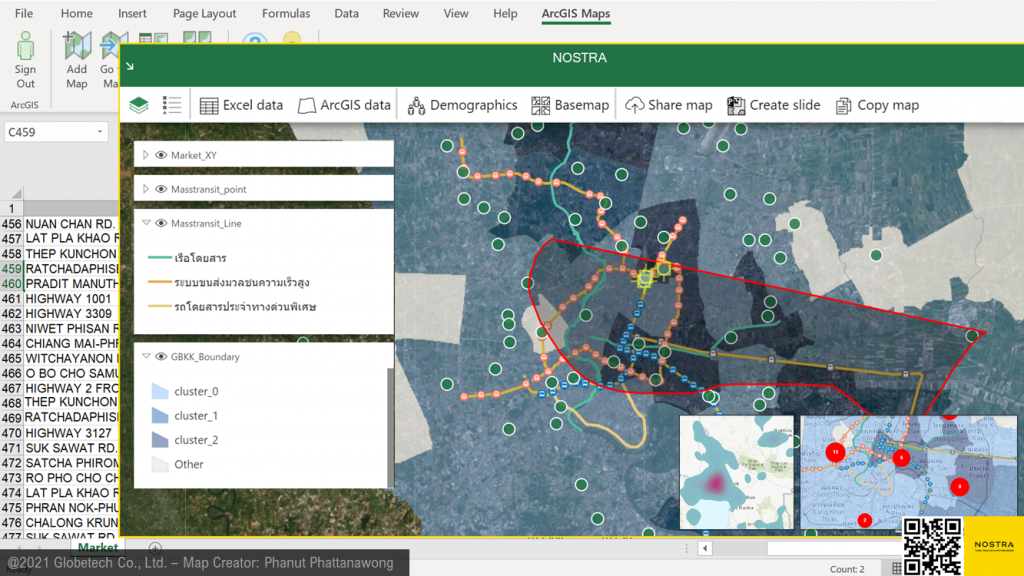The image size is (1024, 576).
Task: Select the Market sheet tab
Action: click(x=98, y=547)
